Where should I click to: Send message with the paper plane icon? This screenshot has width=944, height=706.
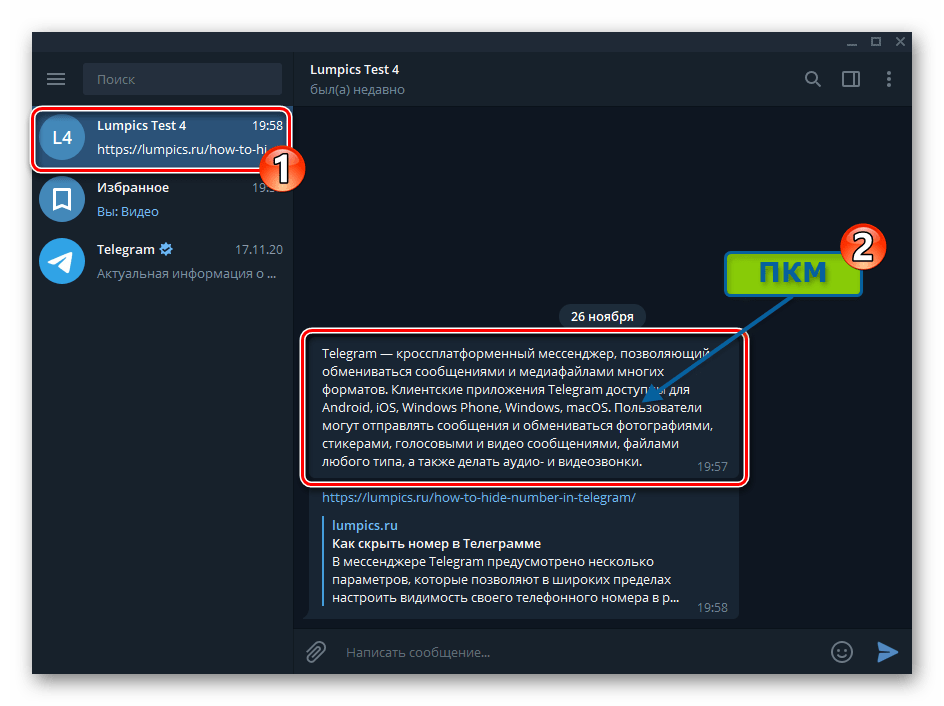(x=888, y=652)
